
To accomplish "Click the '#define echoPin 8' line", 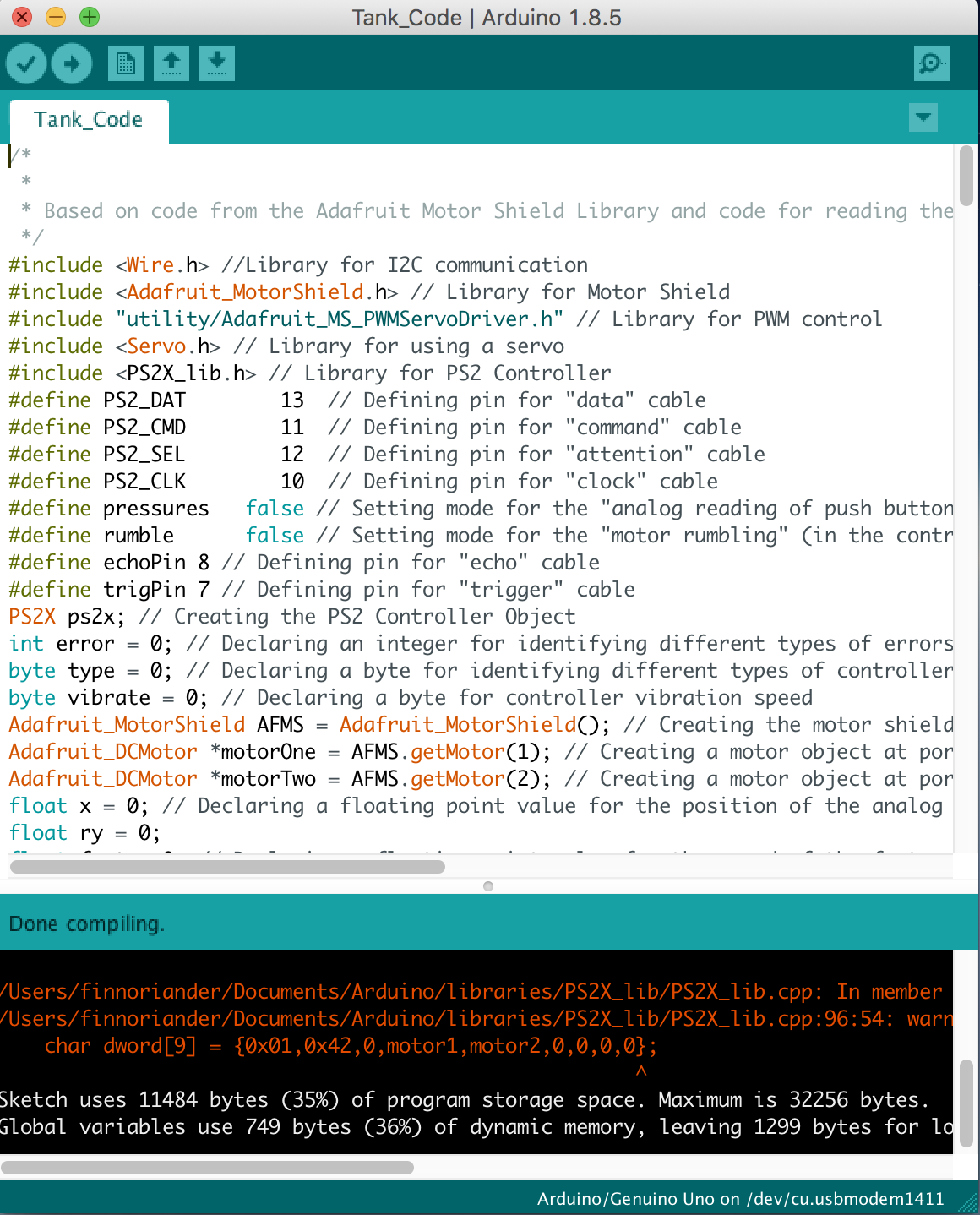I will (x=304, y=563).
